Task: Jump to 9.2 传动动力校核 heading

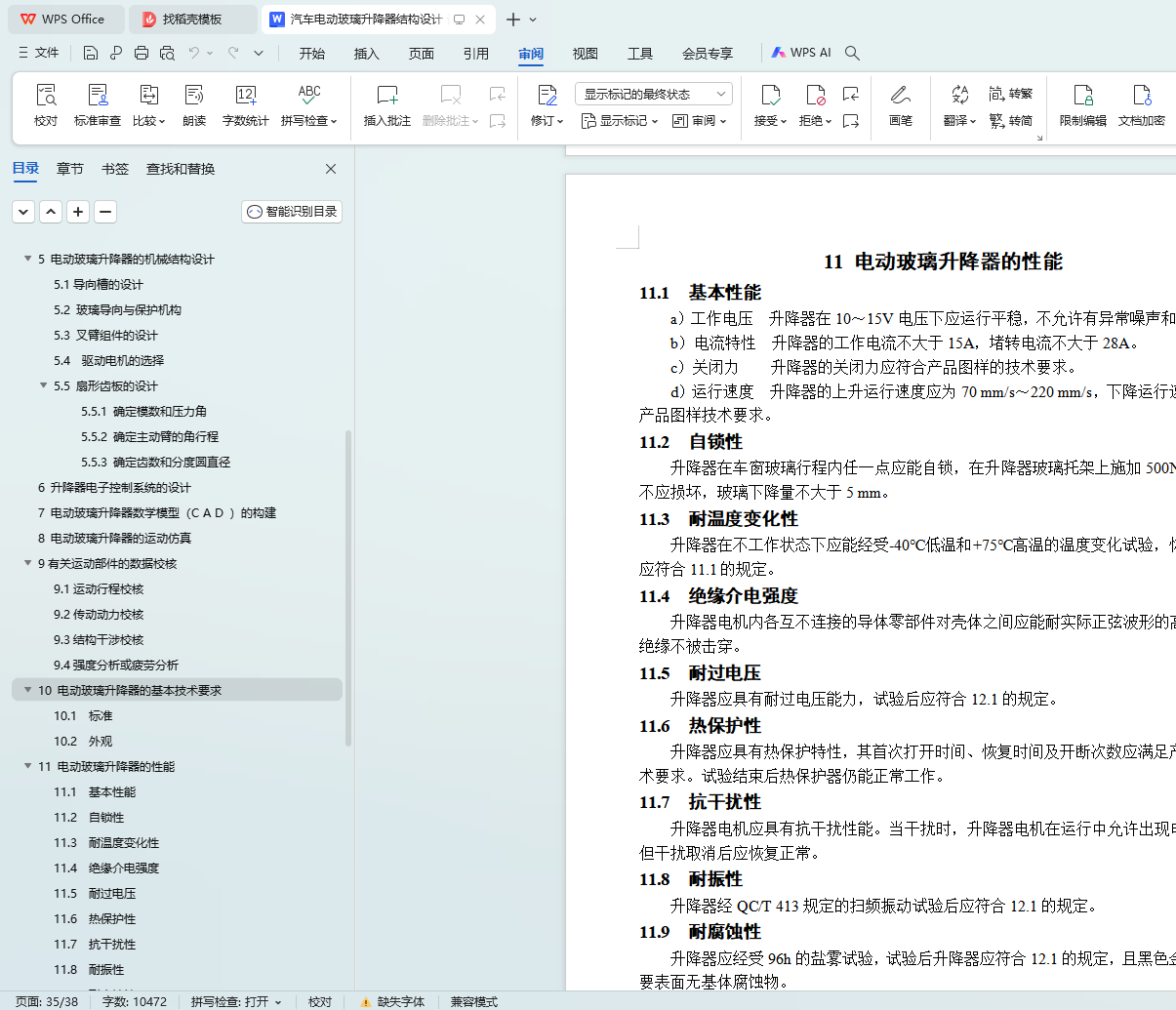Action: [99, 614]
